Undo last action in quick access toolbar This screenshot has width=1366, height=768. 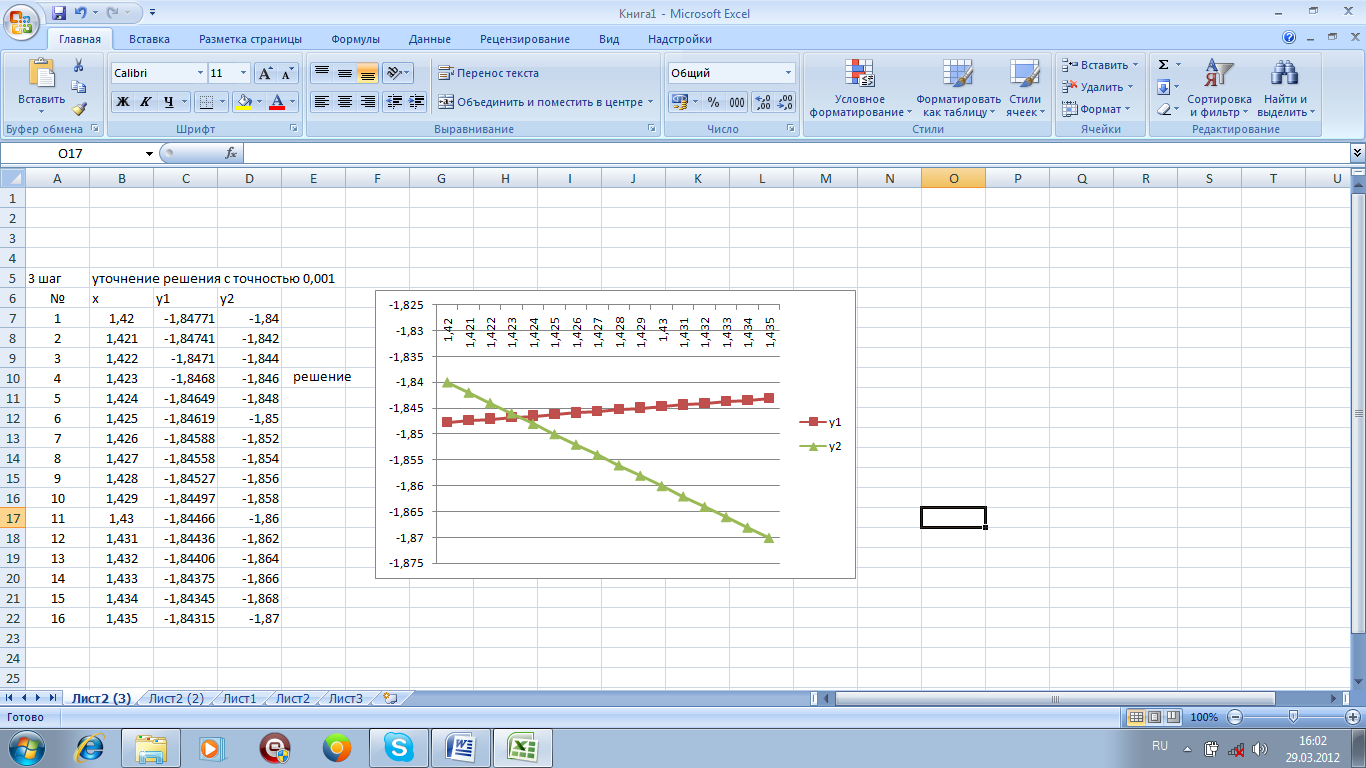pos(80,13)
